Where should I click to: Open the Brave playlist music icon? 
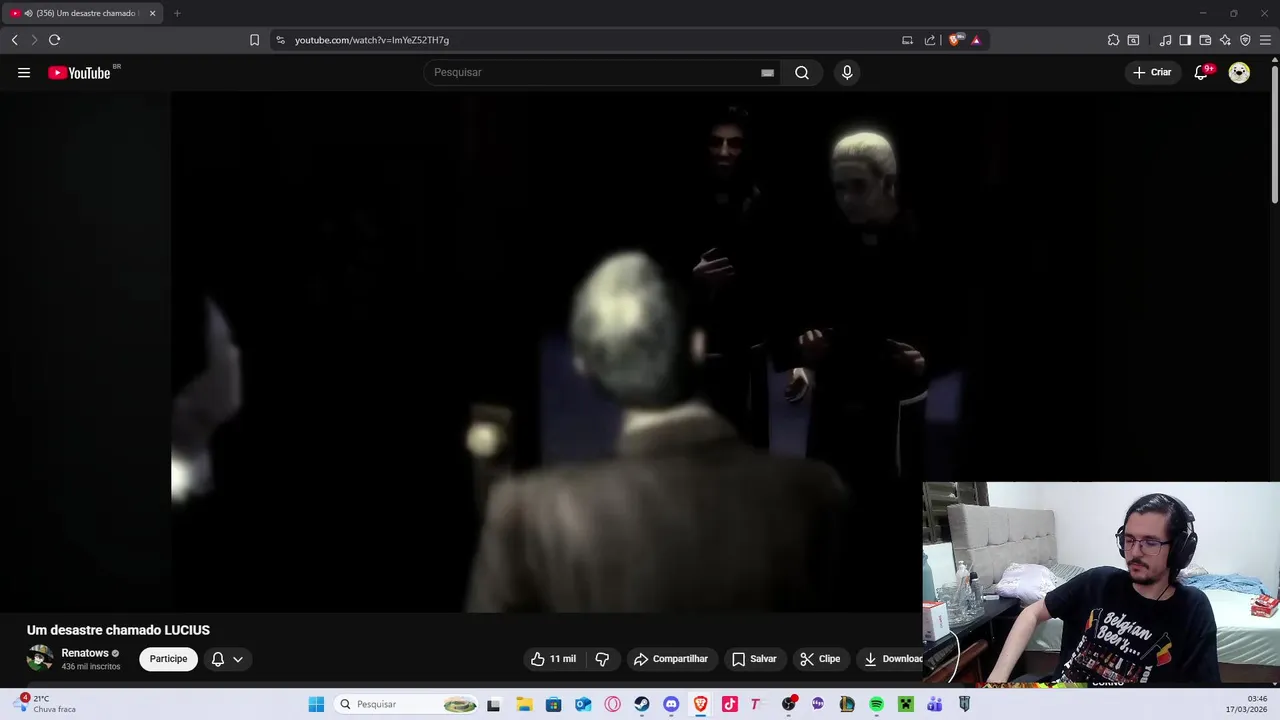[x=1165, y=40]
